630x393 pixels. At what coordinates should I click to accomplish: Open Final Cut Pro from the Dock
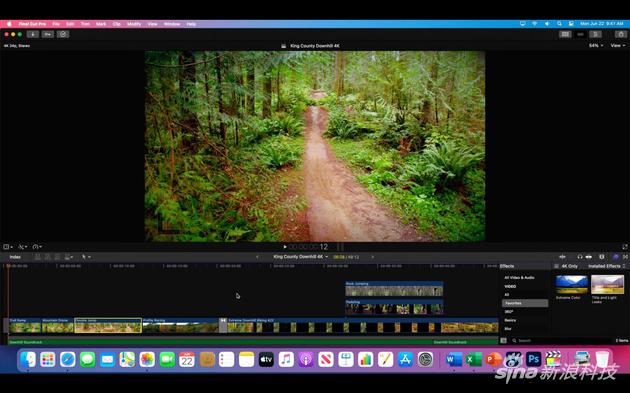(x=553, y=359)
